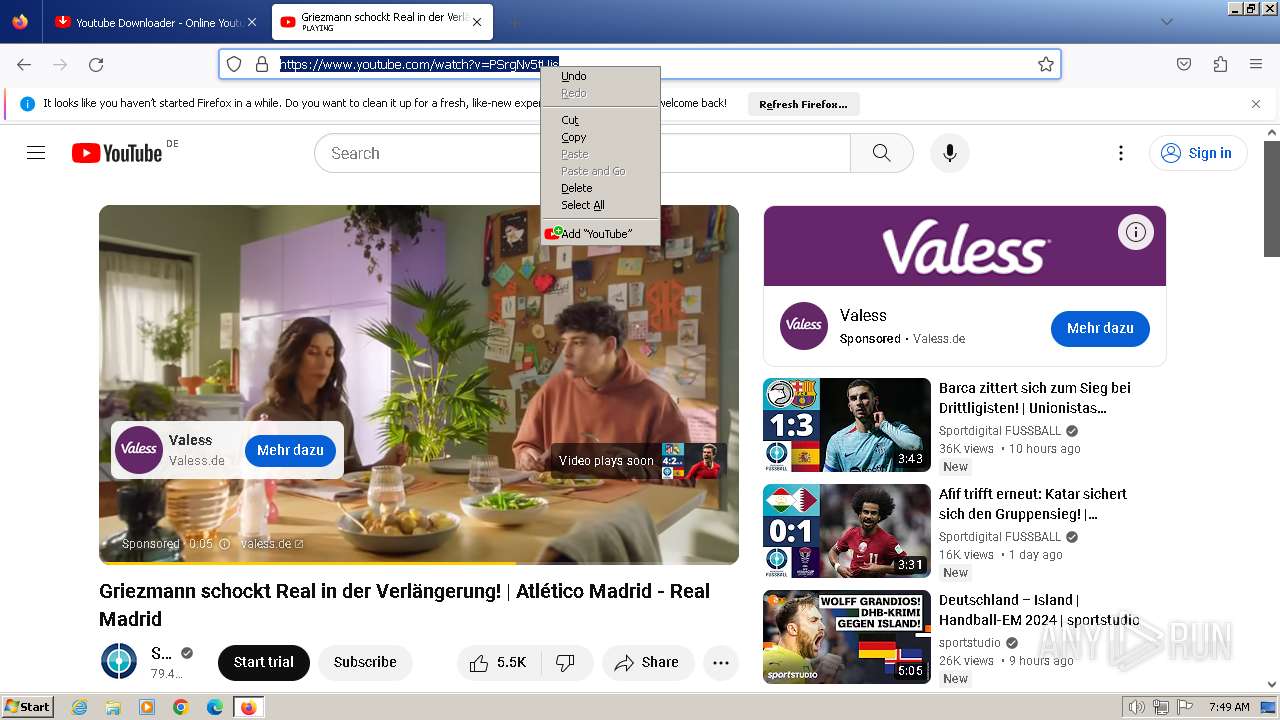The image size is (1280, 720).
Task: Open Afif trifft erneut video title
Action: click(x=1033, y=504)
